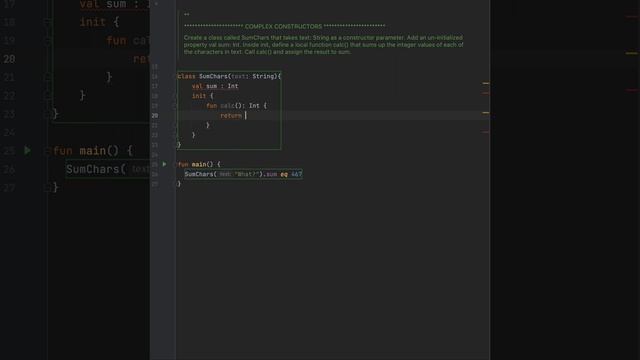Click the 'COMPLEX CONSTRUCTORS' comment heading

tap(283, 27)
